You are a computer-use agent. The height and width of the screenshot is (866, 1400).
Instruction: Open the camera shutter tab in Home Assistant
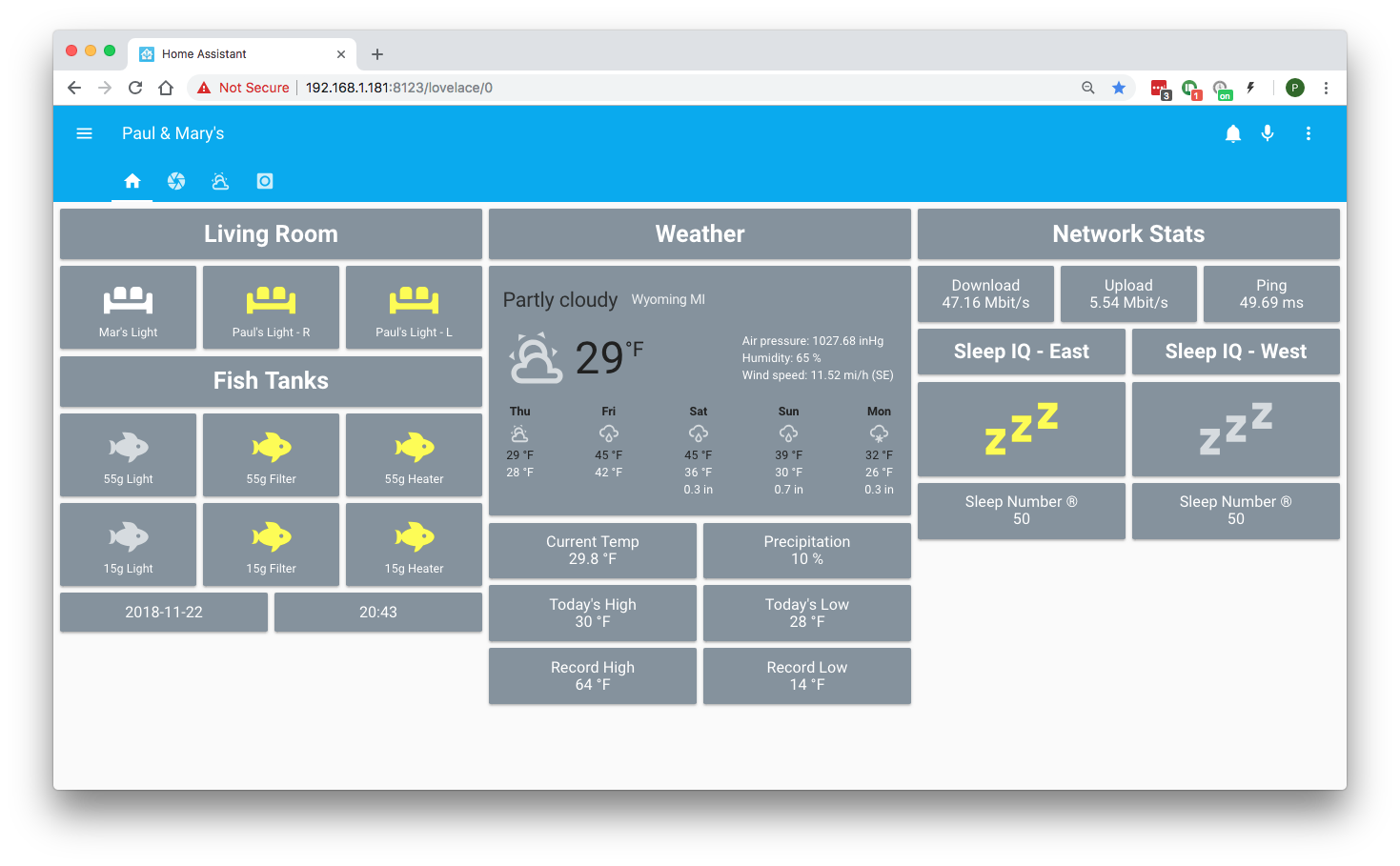point(176,181)
